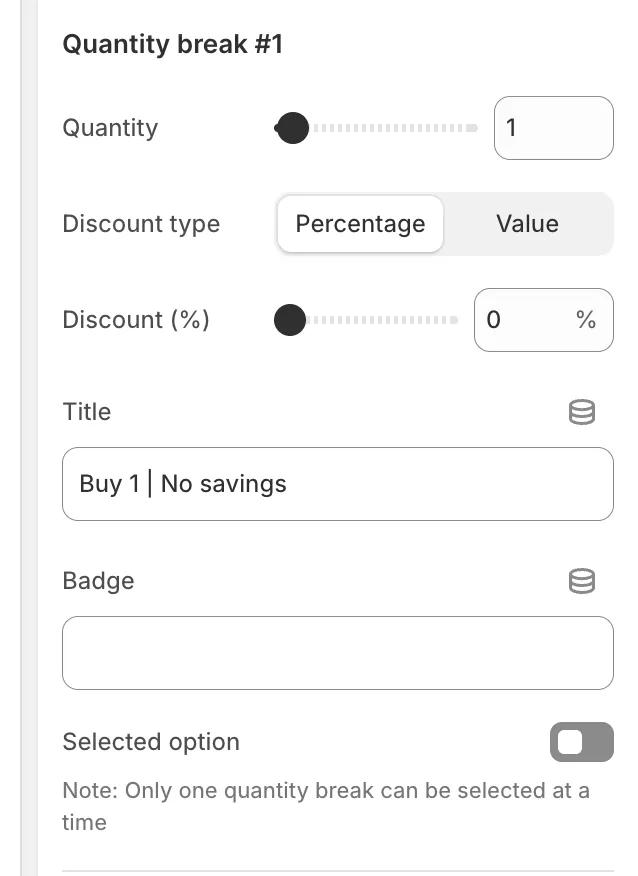Click the % suffix in the discount field

586,320
